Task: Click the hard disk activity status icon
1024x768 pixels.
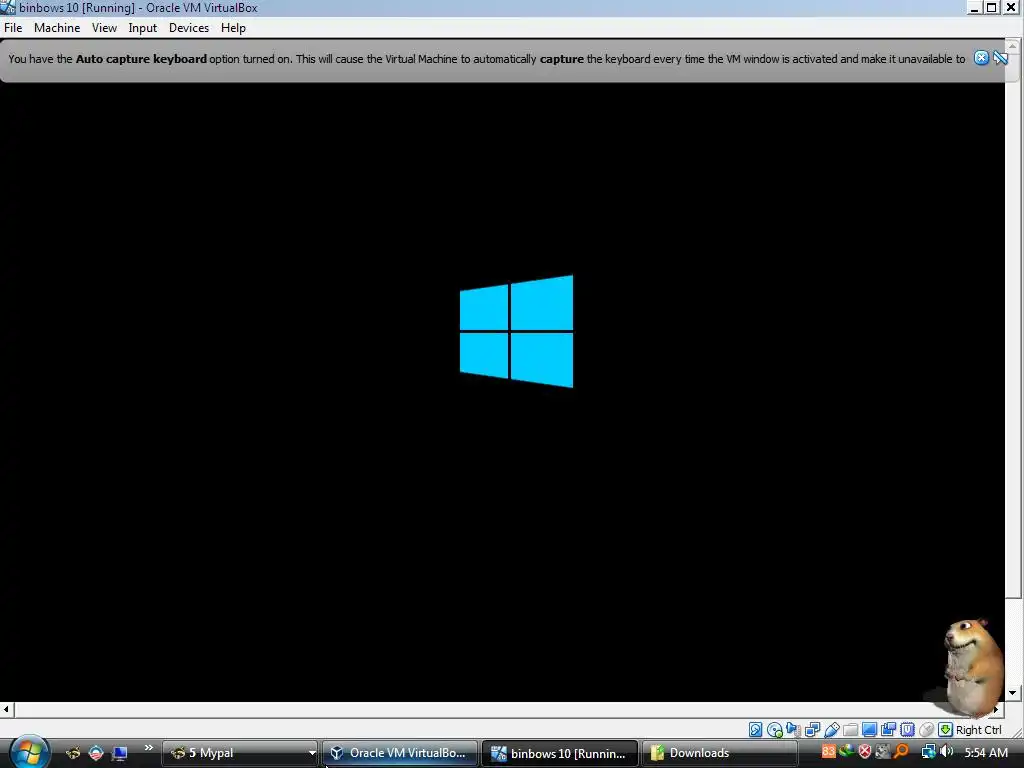Action: click(756, 729)
